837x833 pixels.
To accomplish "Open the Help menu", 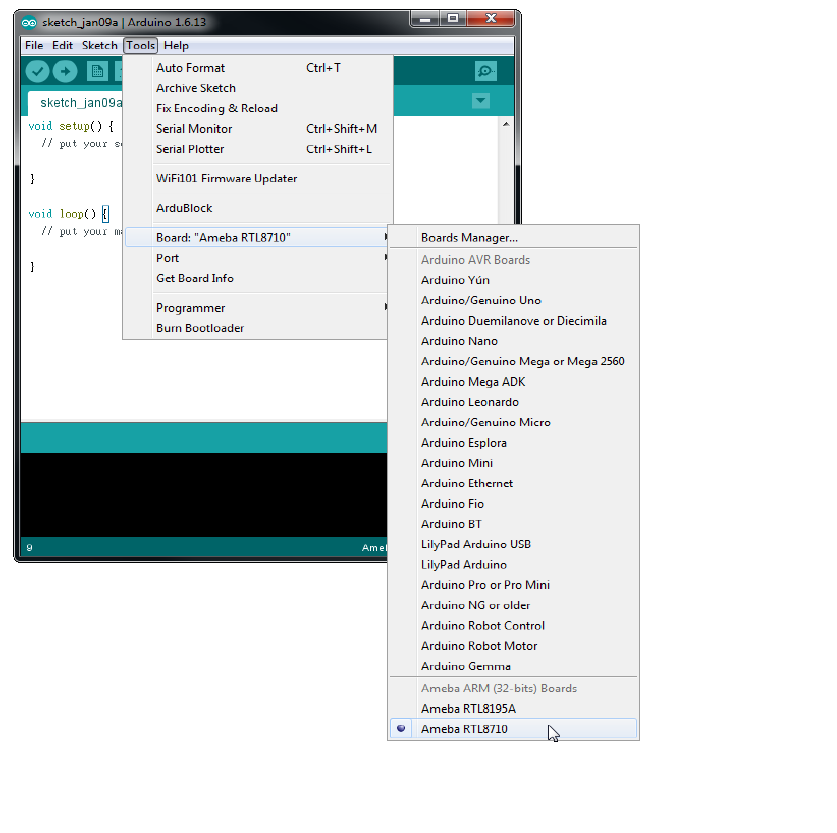I will [x=176, y=45].
